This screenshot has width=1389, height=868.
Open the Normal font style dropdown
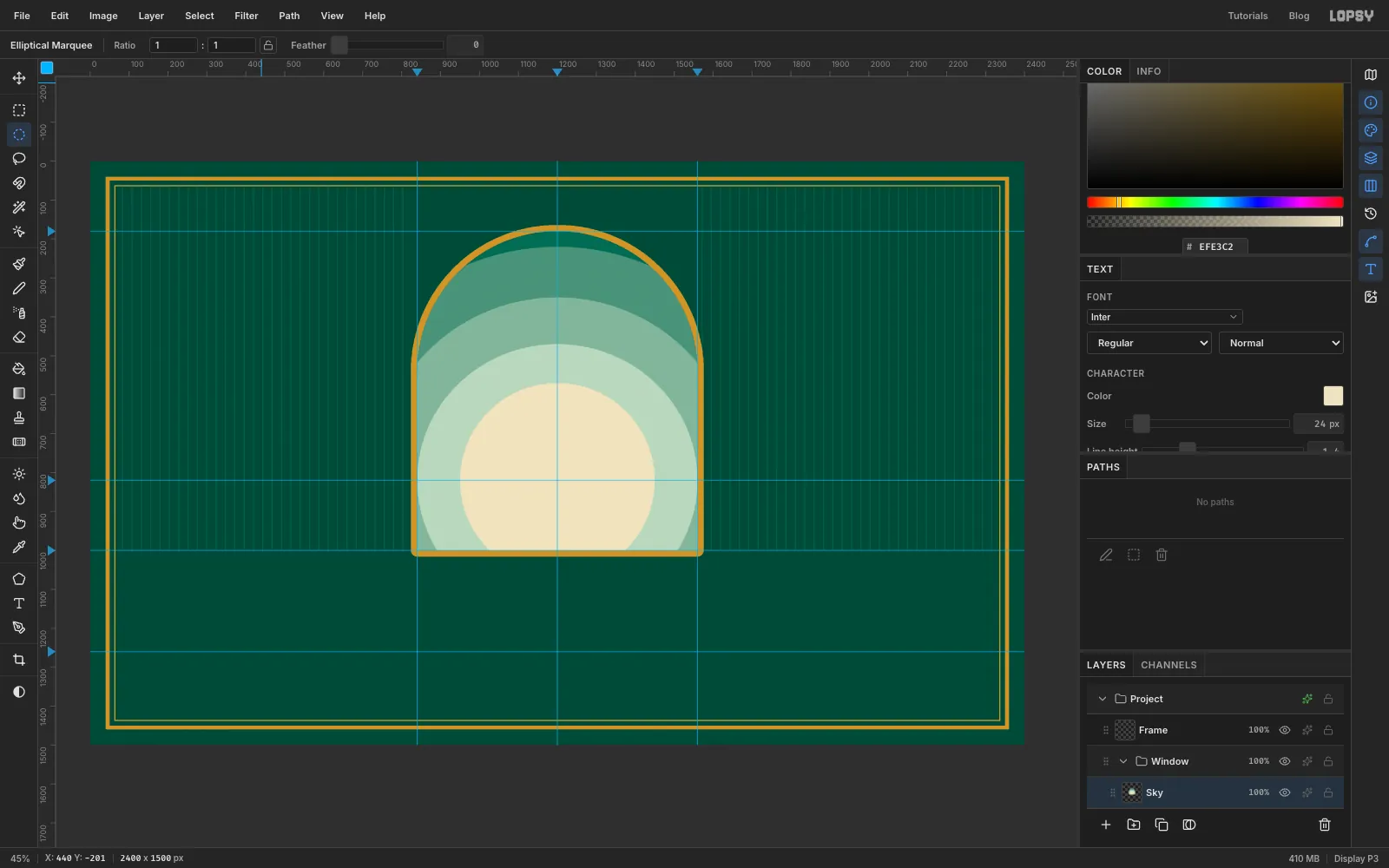click(1281, 343)
